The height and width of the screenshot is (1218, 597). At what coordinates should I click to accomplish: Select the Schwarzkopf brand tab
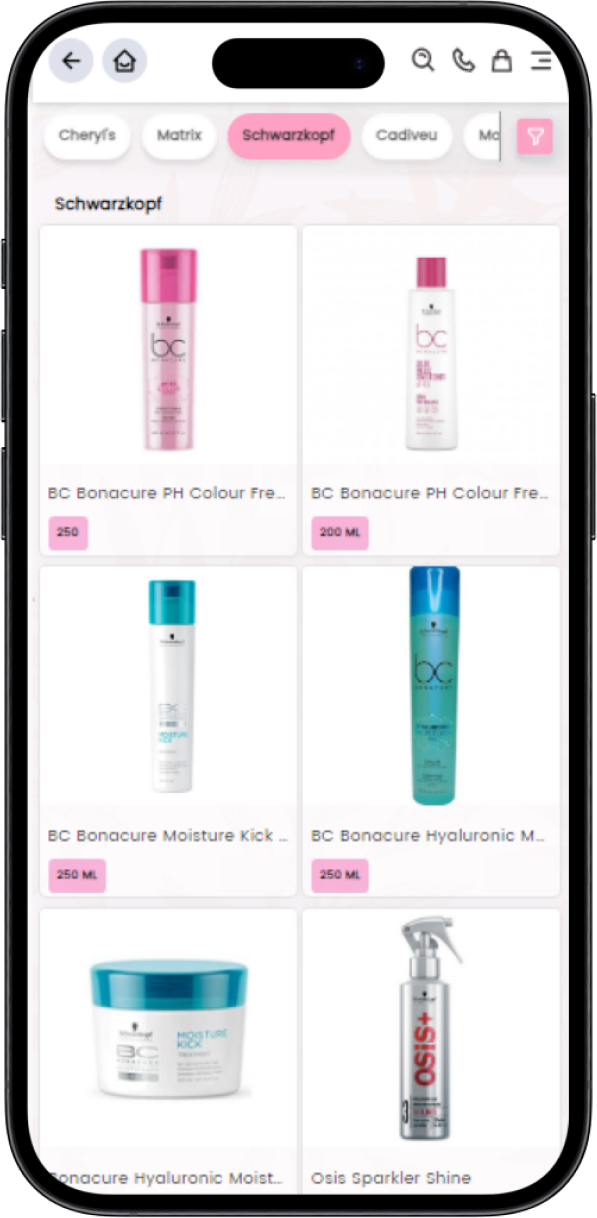[289, 136]
